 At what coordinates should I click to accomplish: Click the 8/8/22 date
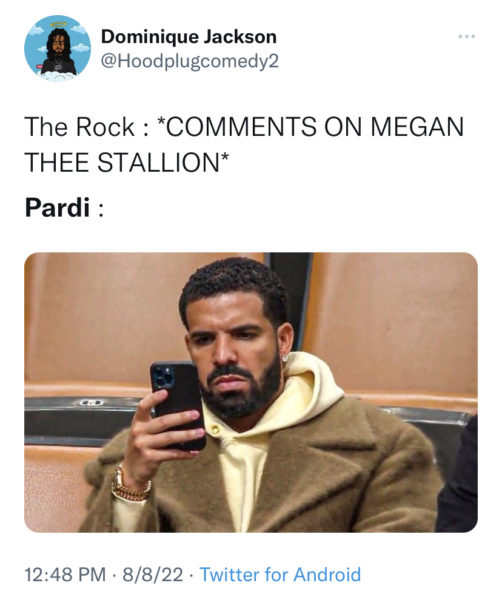coord(153,574)
